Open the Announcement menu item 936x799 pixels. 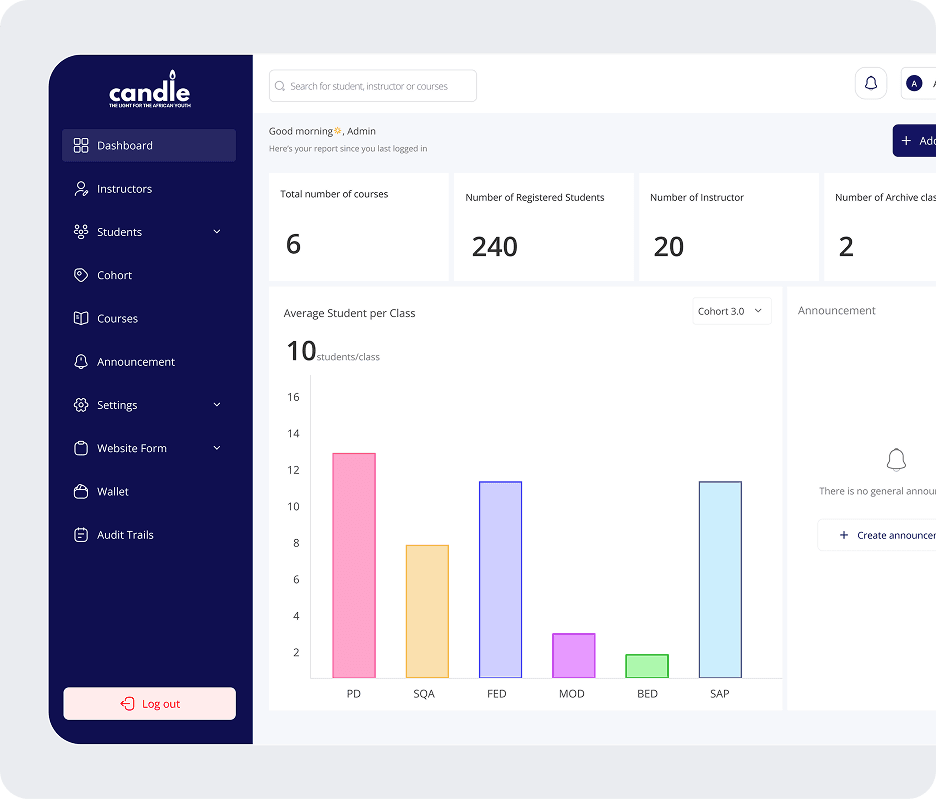tap(136, 362)
